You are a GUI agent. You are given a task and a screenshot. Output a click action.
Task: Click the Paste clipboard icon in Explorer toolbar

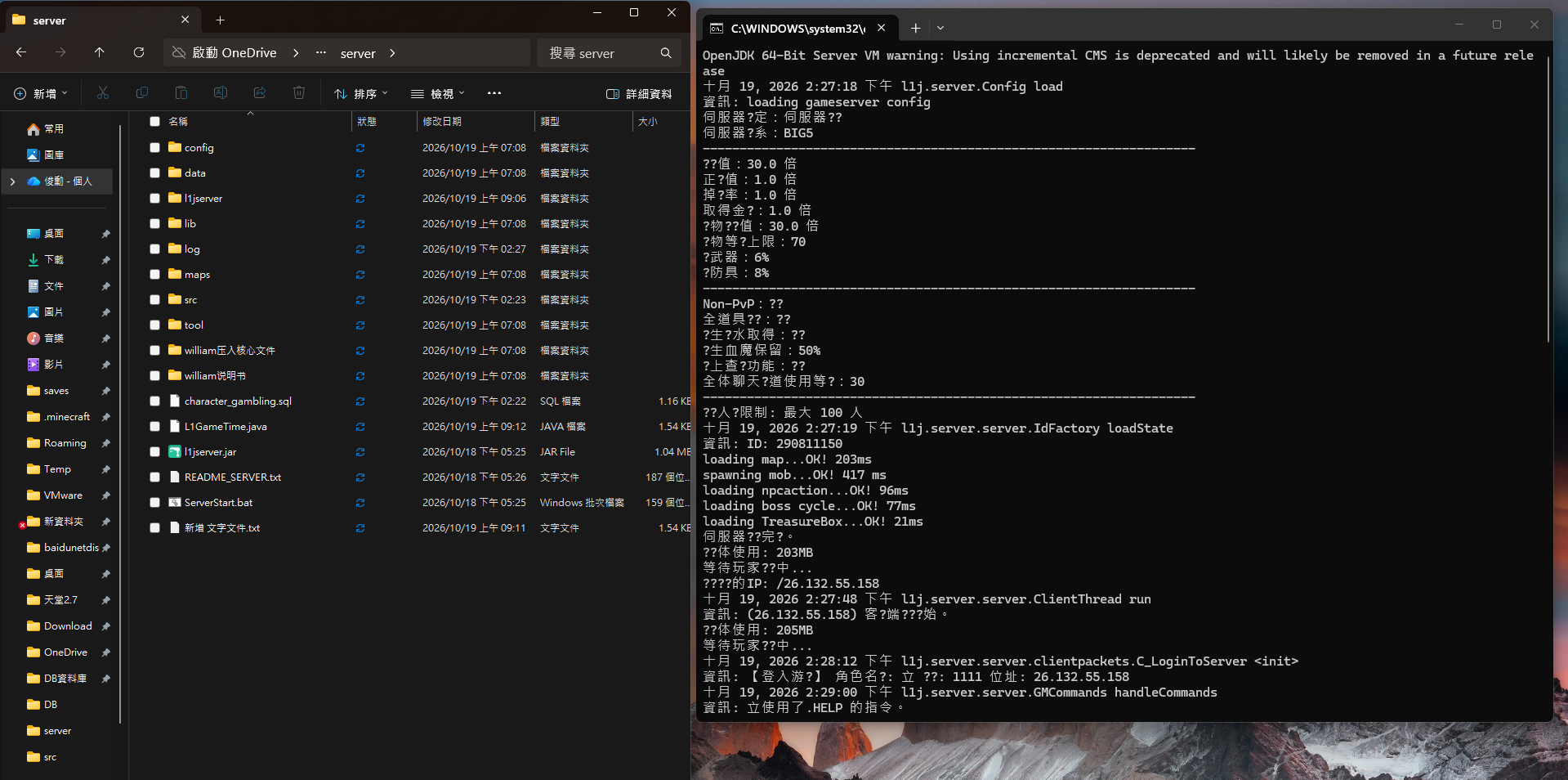(x=181, y=93)
